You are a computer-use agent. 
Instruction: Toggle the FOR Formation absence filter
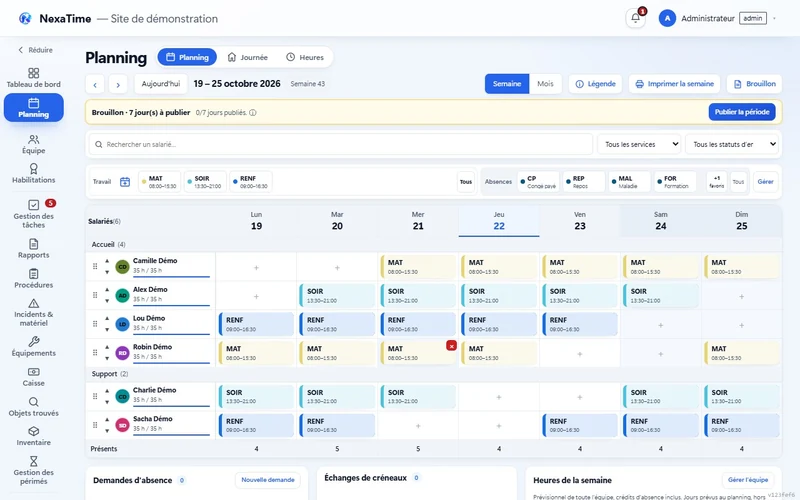[x=675, y=182]
